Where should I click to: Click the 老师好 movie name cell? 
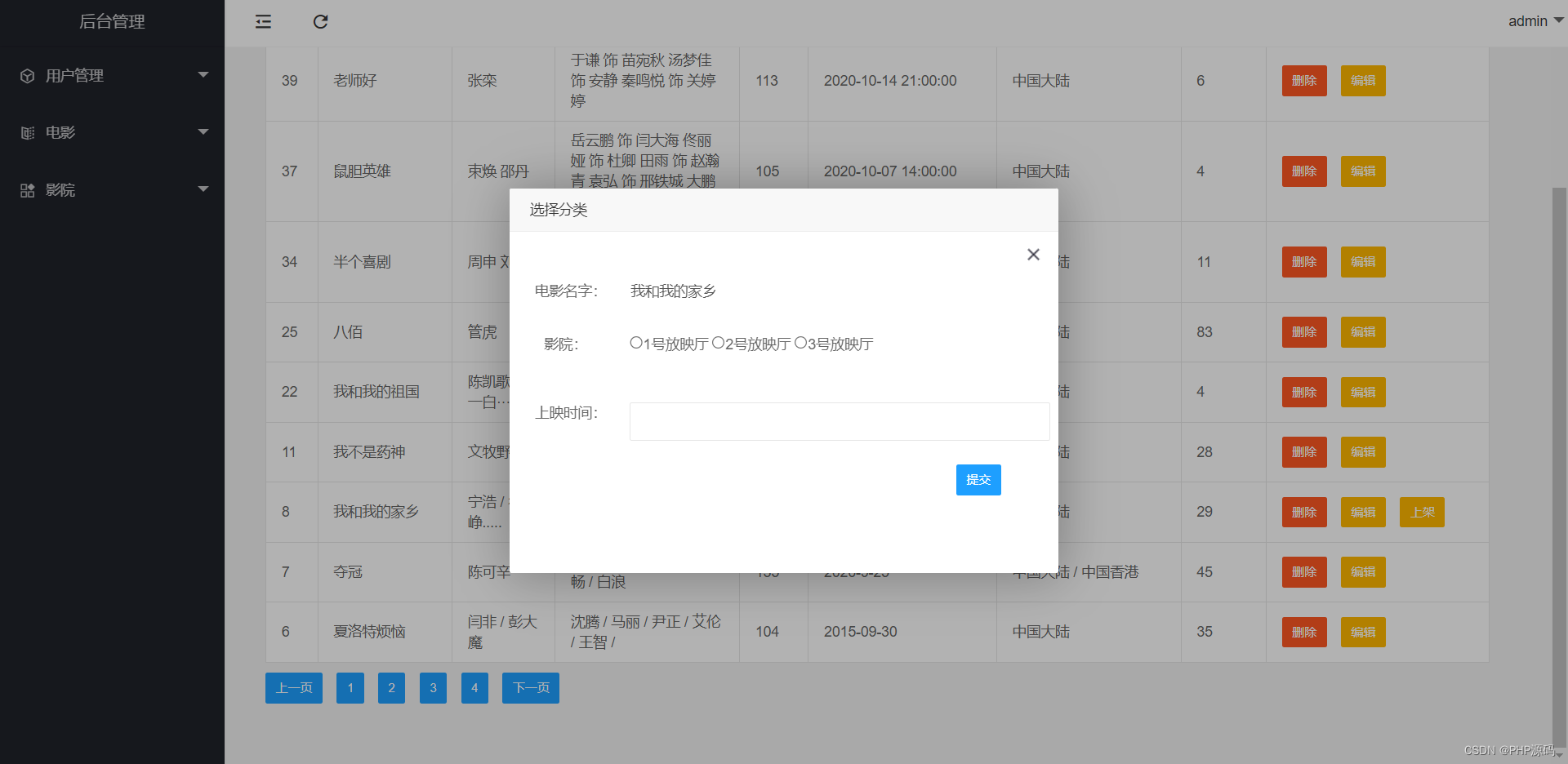pos(385,81)
